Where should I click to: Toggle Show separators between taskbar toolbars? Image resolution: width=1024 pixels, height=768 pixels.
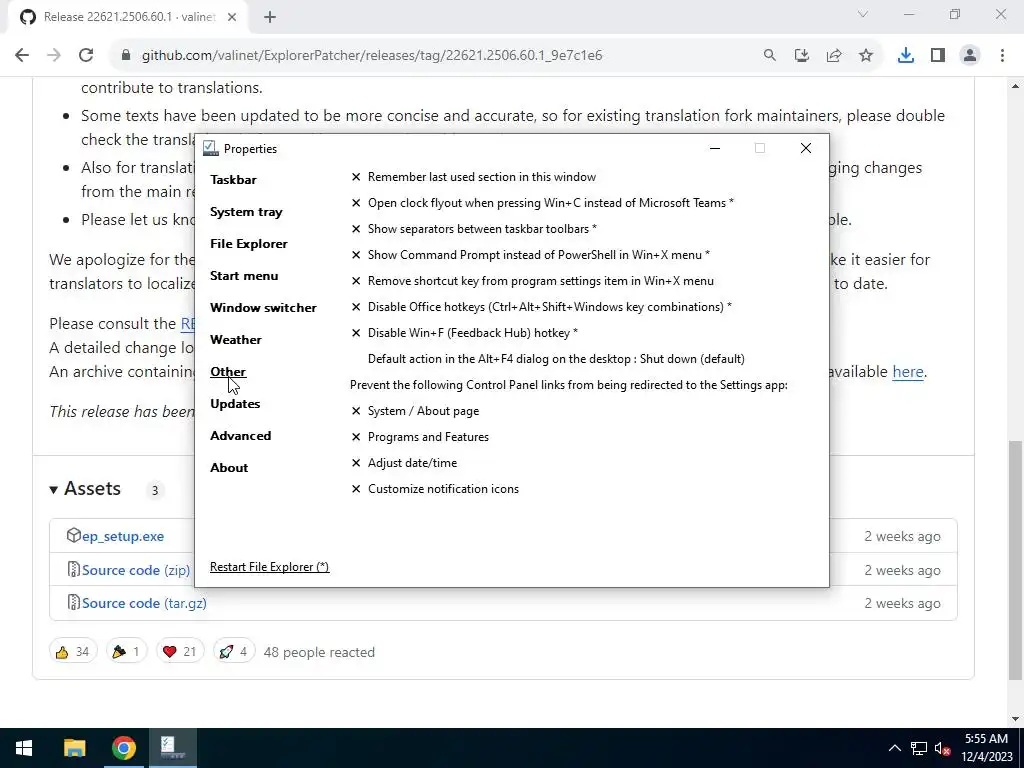click(474, 229)
